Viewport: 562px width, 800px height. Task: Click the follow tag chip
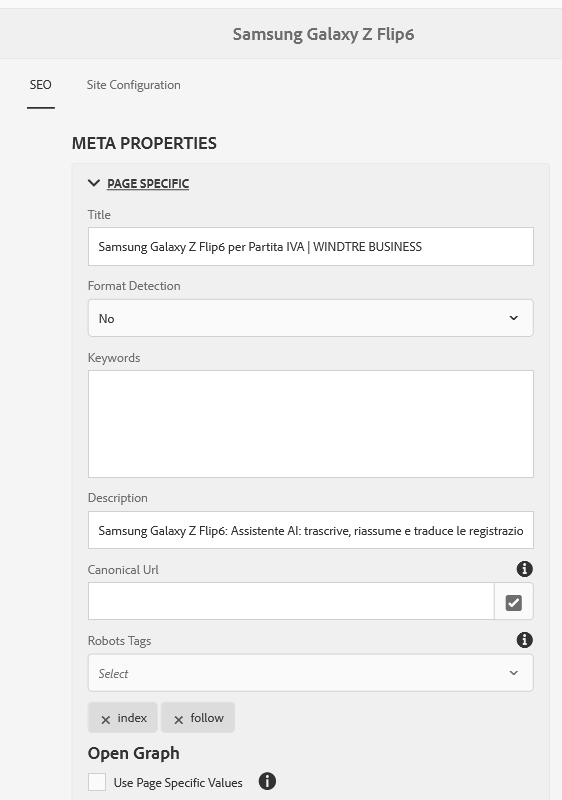pos(198,717)
